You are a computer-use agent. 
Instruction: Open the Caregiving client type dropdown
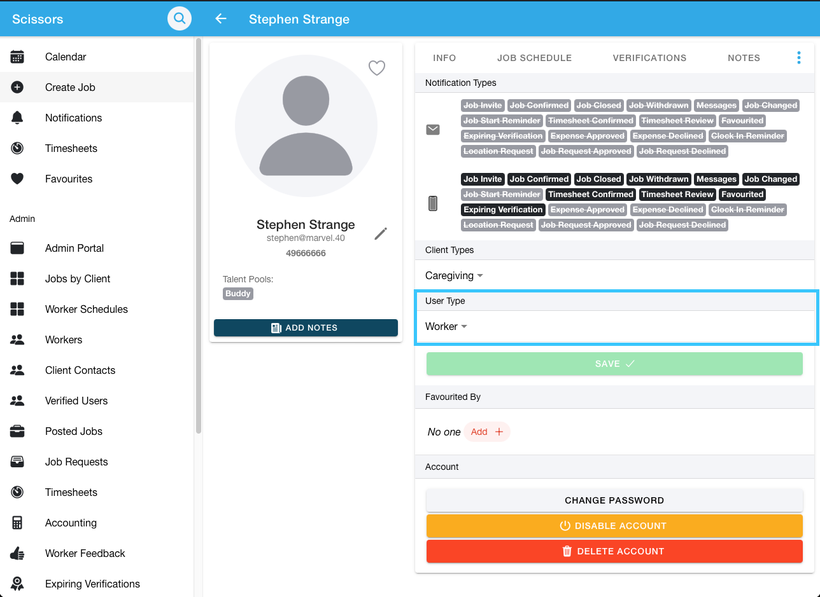[453, 275]
